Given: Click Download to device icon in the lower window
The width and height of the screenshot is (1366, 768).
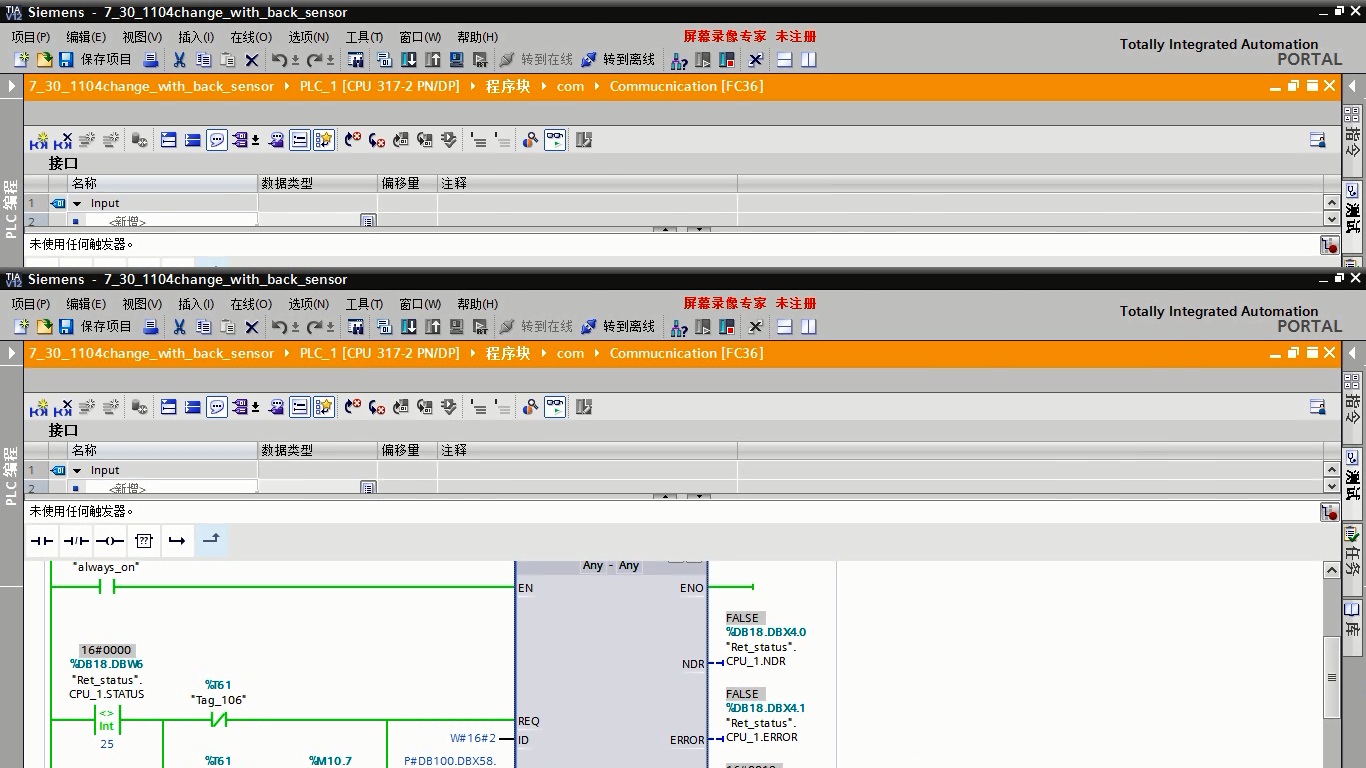Looking at the screenshot, I should pyautogui.click(x=409, y=327).
